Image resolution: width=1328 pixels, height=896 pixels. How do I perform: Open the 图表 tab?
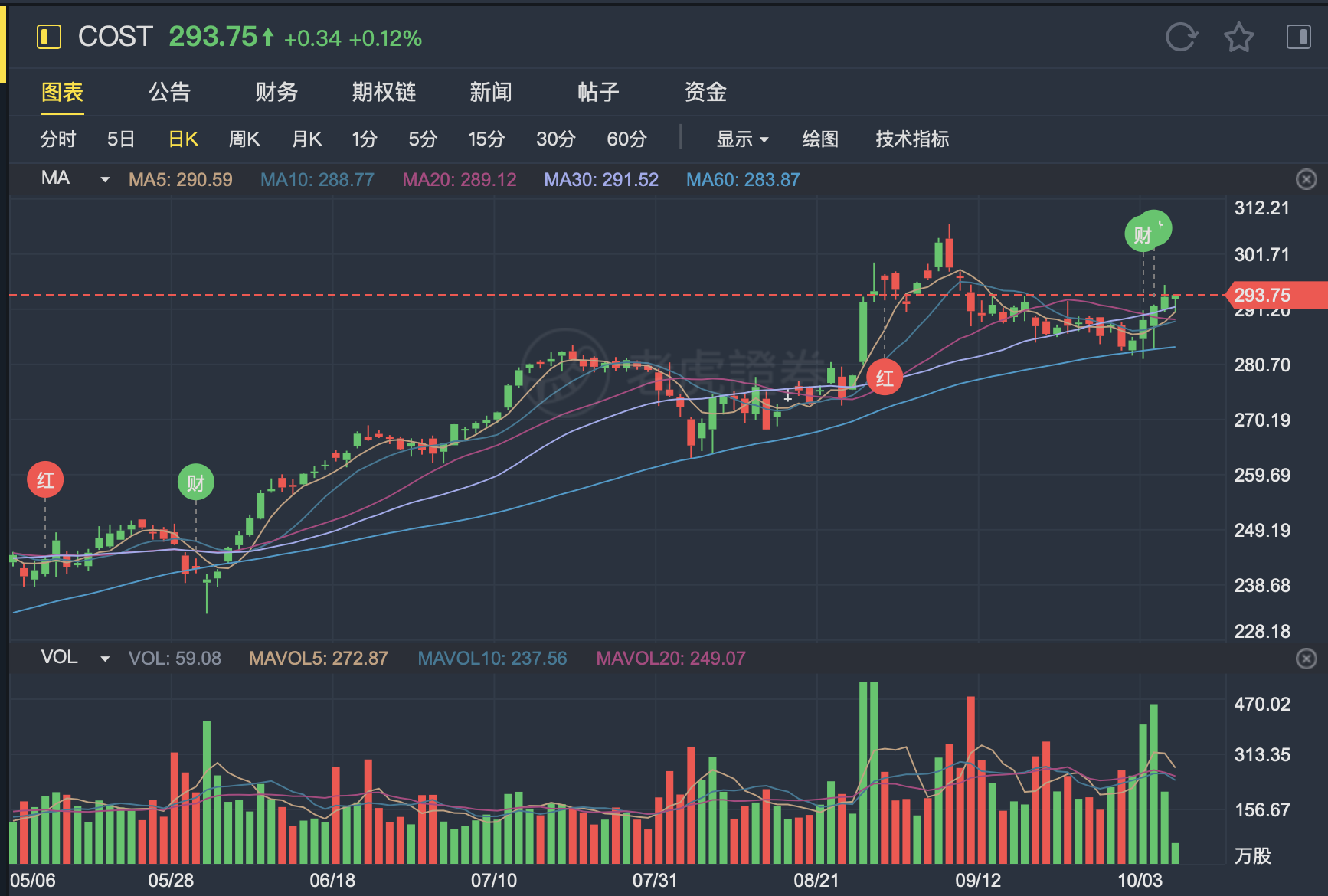coord(62,92)
